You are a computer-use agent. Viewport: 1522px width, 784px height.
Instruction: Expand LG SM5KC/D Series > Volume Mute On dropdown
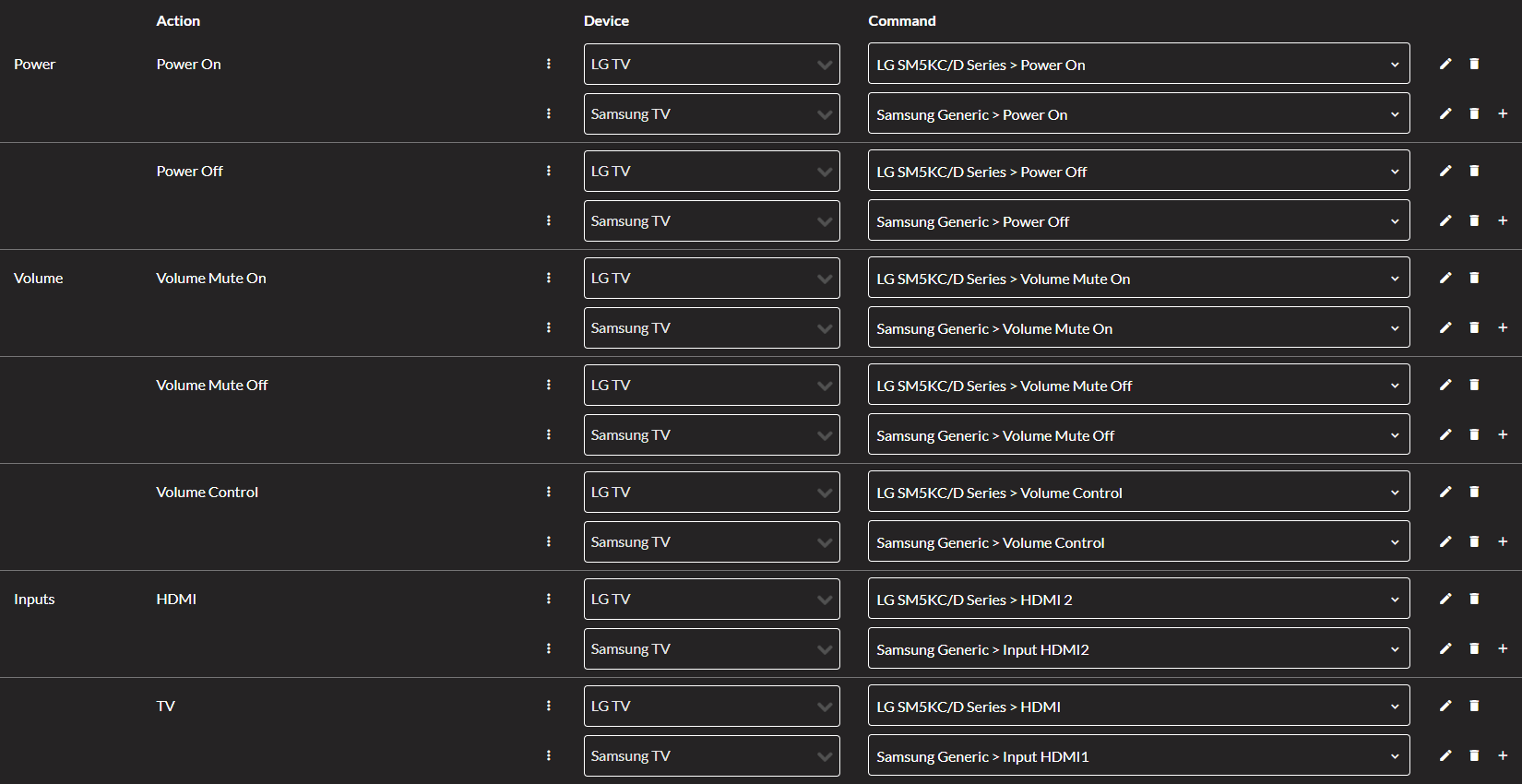(1138, 279)
